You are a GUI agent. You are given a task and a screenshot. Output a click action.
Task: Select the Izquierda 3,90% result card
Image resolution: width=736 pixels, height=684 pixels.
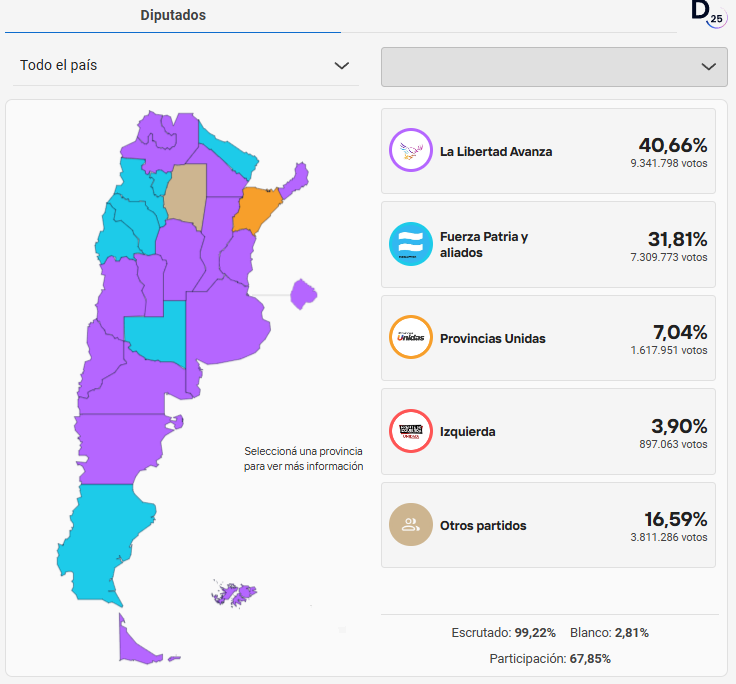tap(548, 431)
